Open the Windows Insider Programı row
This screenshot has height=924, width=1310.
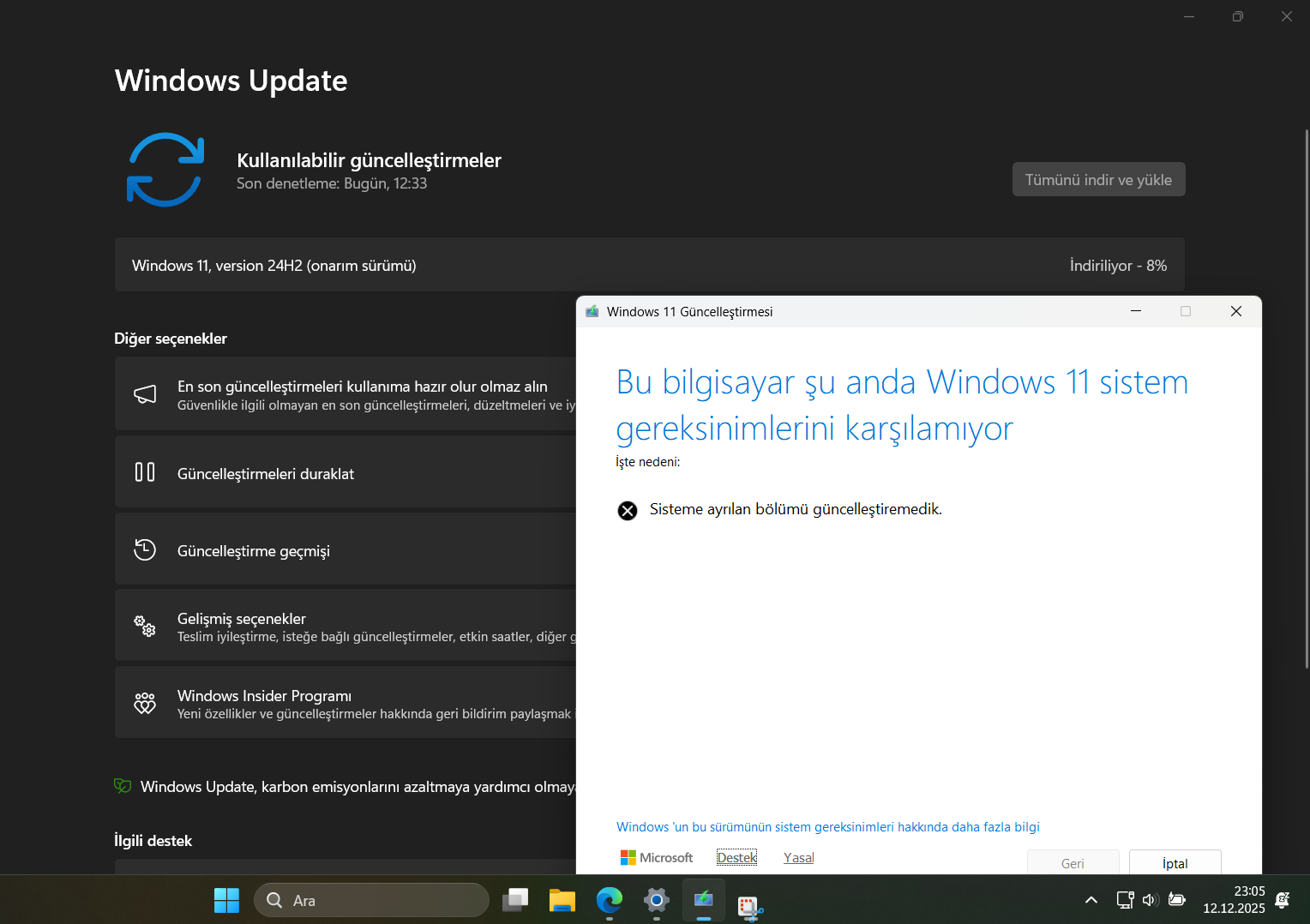pyautogui.click(x=346, y=704)
